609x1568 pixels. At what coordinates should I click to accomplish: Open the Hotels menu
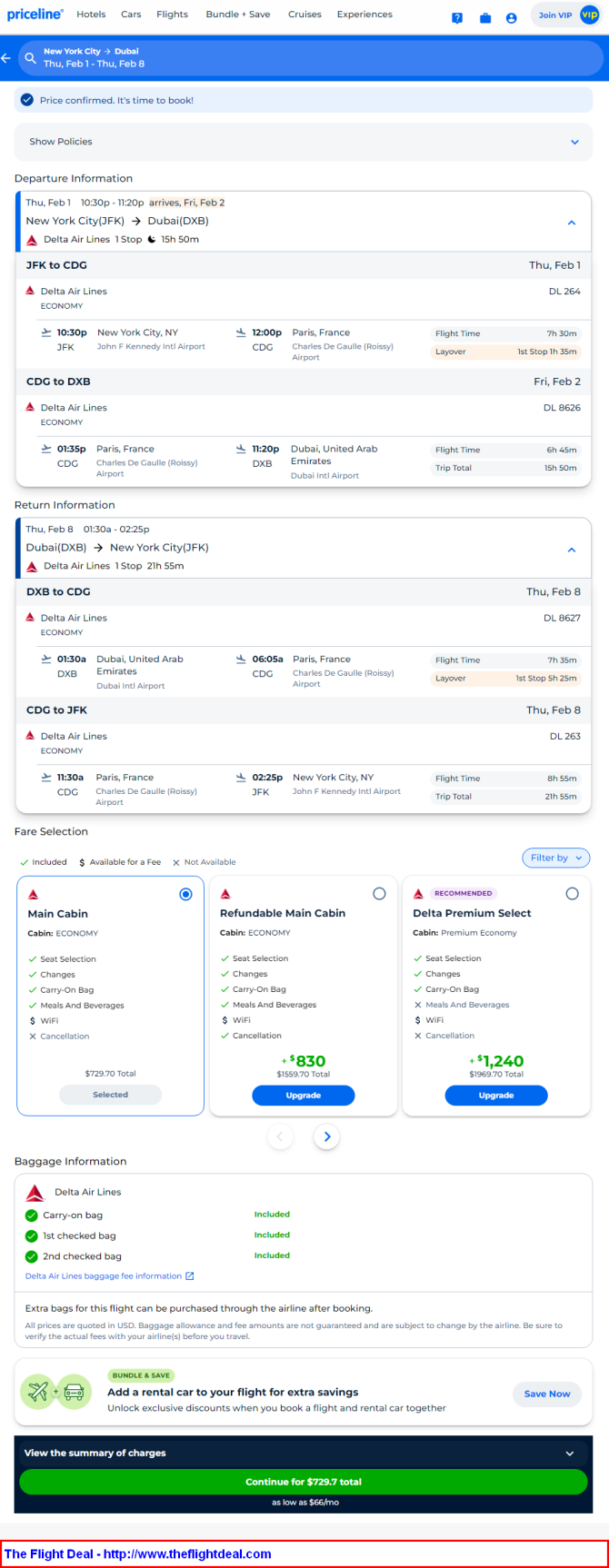pos(91,15)
